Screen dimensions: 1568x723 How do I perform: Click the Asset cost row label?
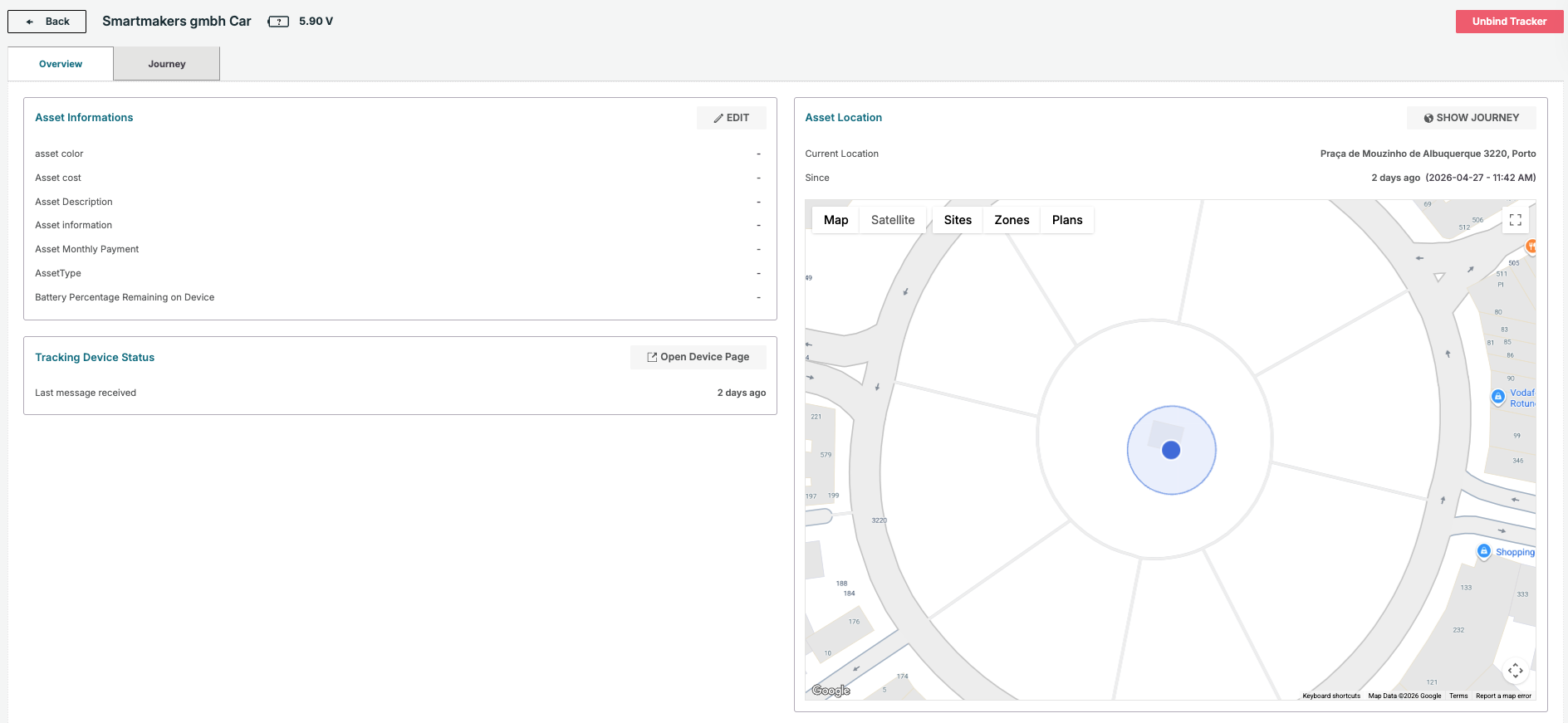coord(58,178)
